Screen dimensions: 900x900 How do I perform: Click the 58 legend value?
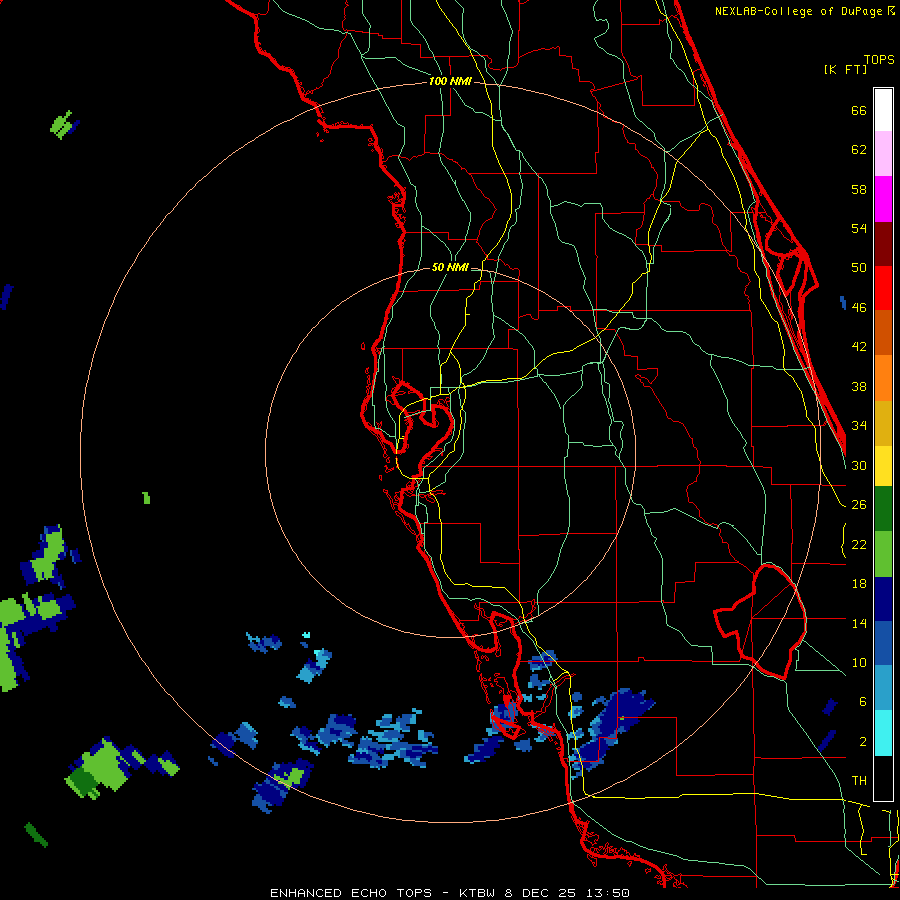[859, 189]
